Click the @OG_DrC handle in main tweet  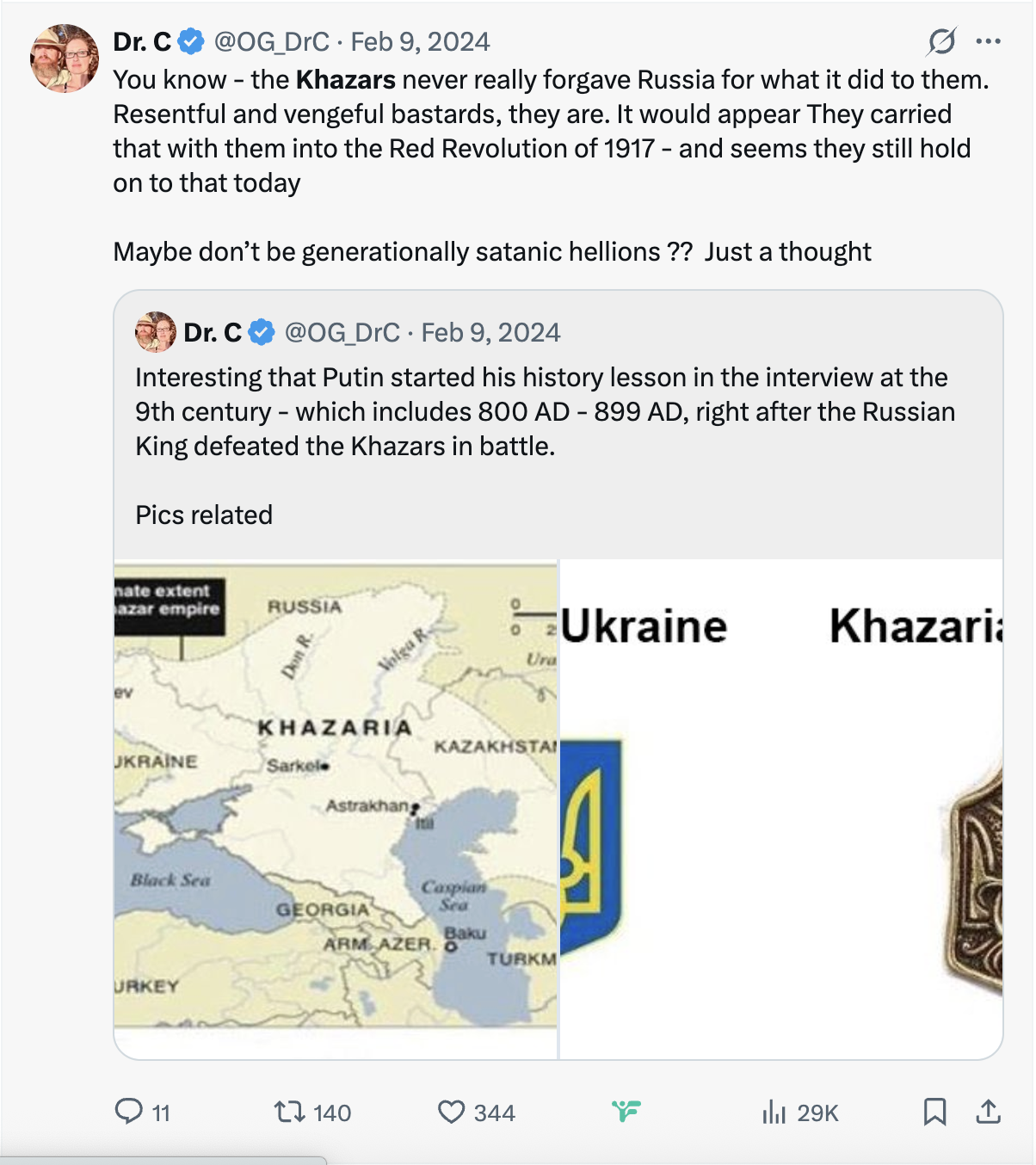271,41
